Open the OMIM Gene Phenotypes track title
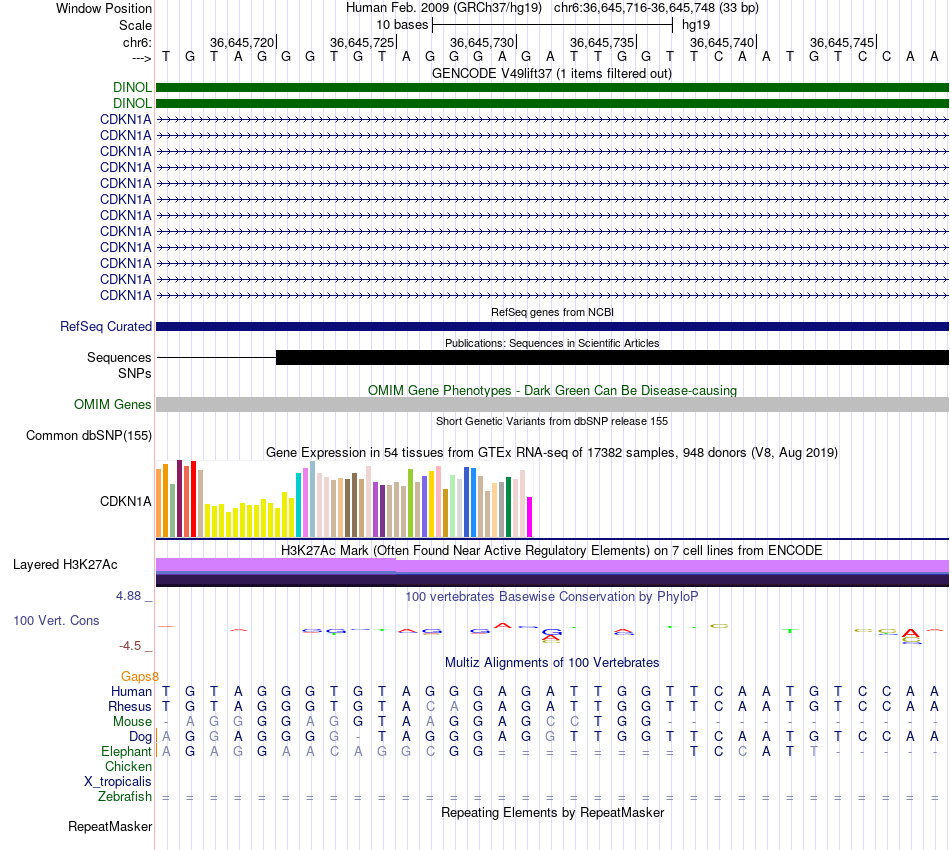The height and width of the screenshot is (850, 950). 552,391
